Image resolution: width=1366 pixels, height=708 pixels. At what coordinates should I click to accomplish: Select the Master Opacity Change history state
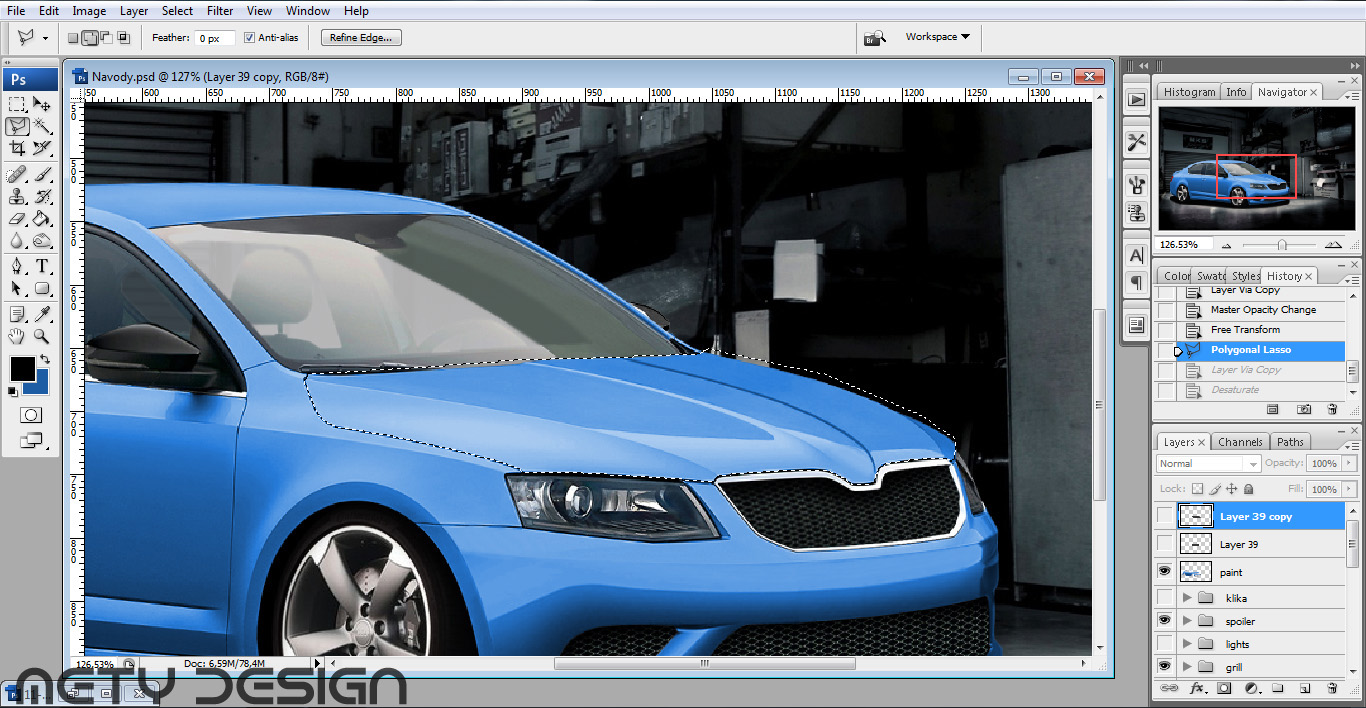(1263, 310)
